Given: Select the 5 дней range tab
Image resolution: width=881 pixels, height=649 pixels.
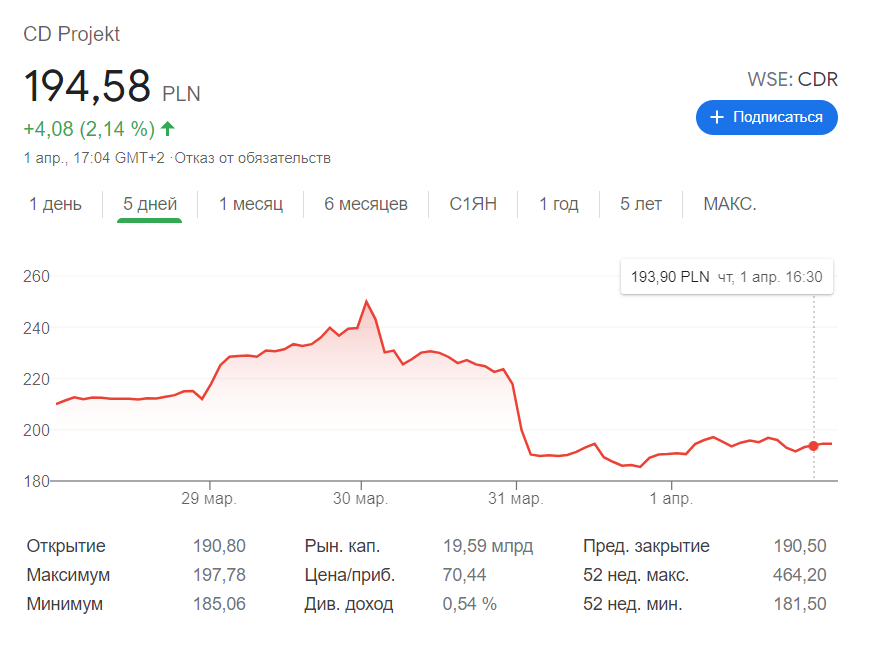Looking at the screenshot, I should [x=150, y=203].
